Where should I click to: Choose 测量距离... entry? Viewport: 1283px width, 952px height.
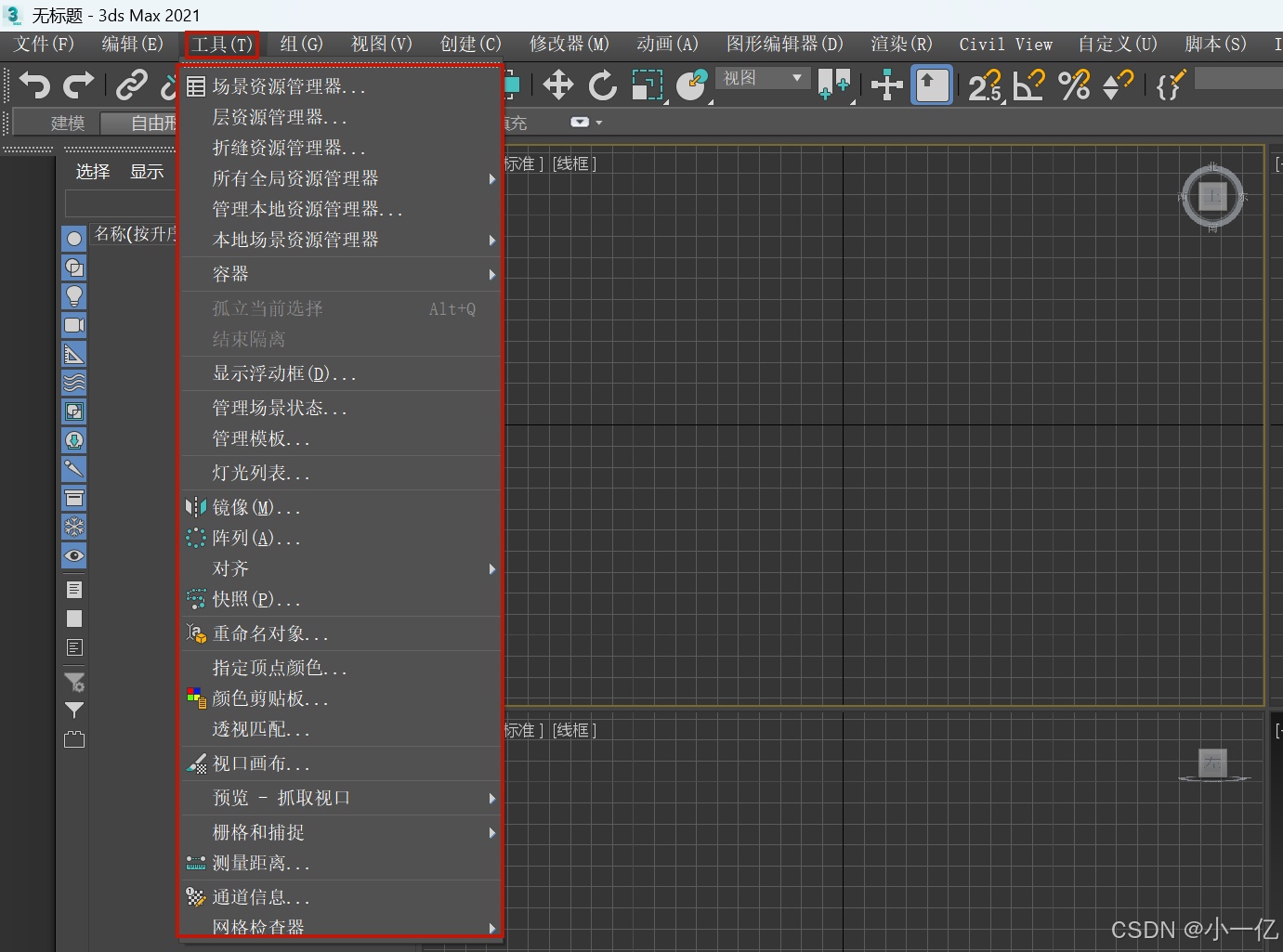[341, 863]
